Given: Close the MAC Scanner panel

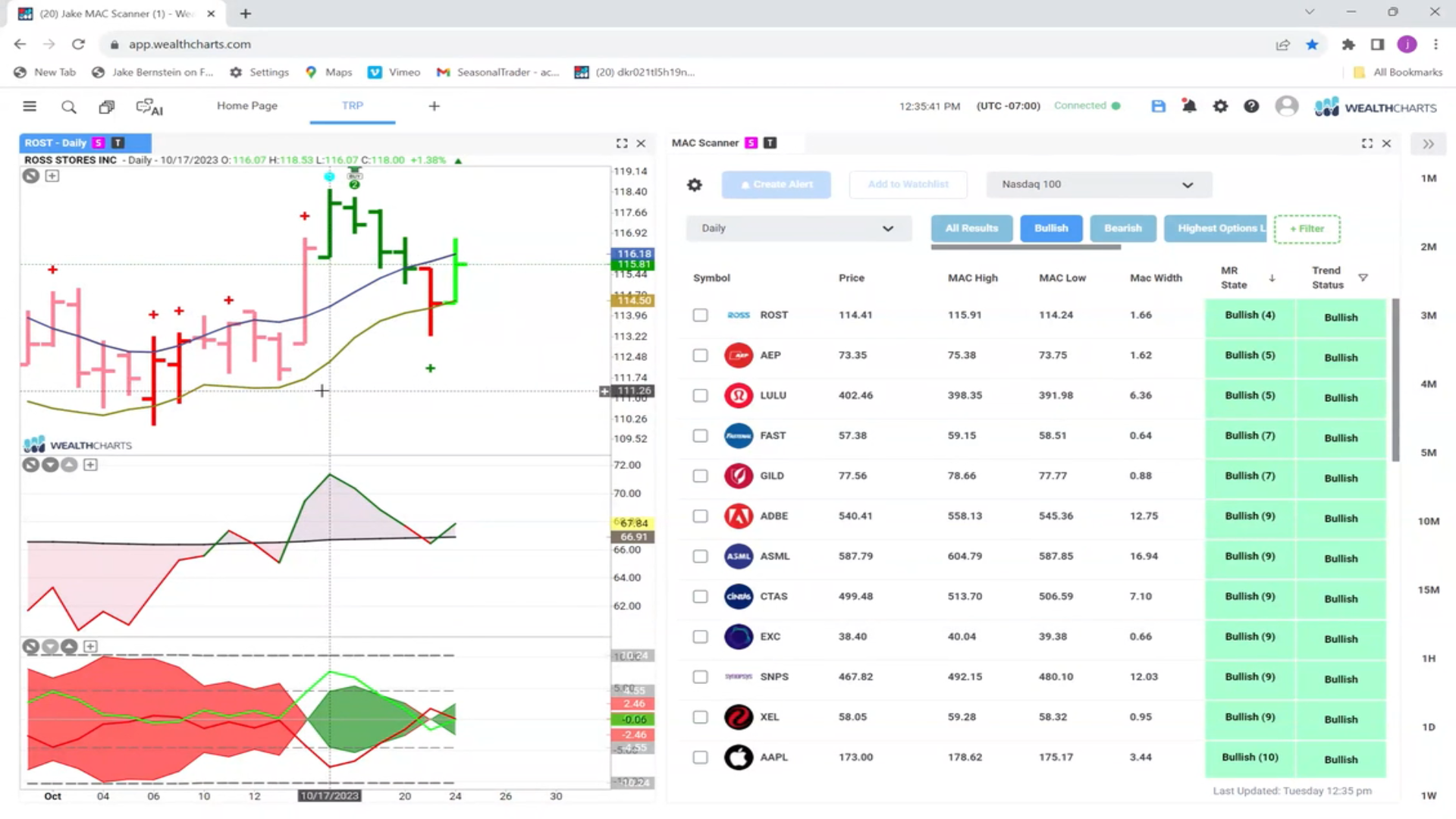Looking at the screenshot, I should pyautogui.click(x=1386, y=143).
